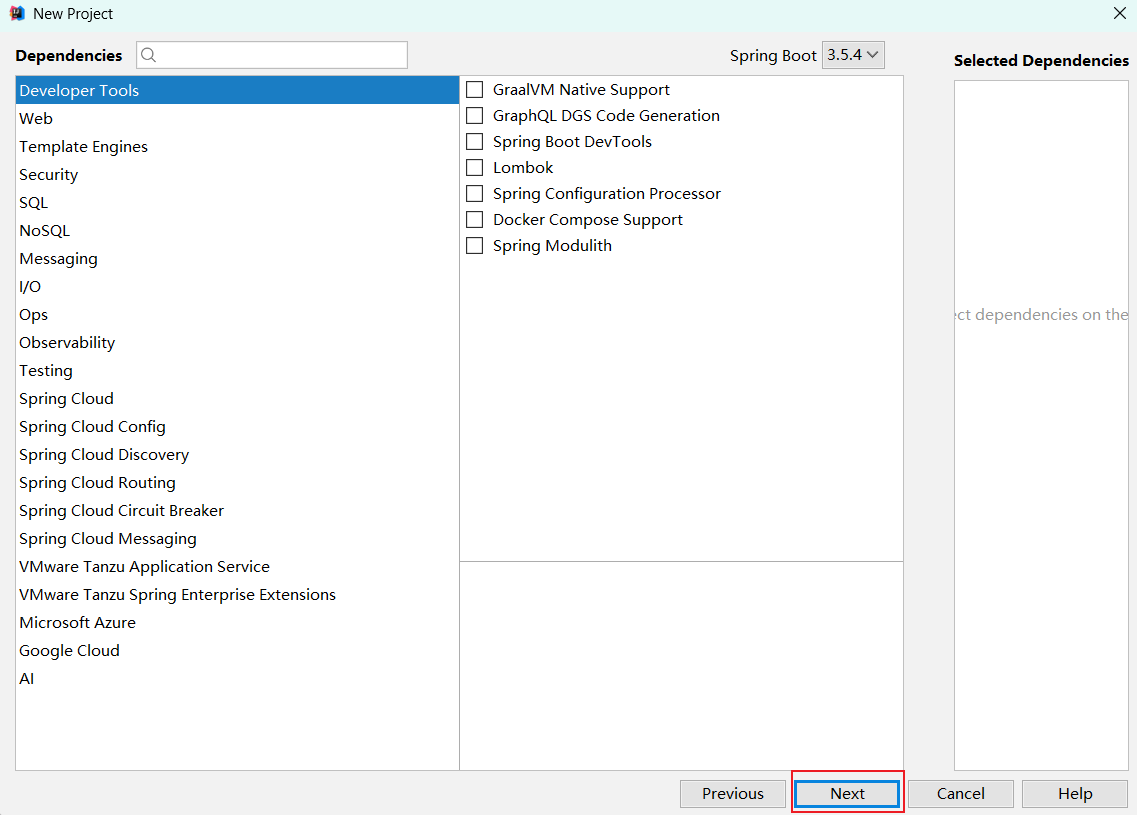Choose the I/O category
The height and width of the screenshot is (815, 1137).
tap(237, 286)
